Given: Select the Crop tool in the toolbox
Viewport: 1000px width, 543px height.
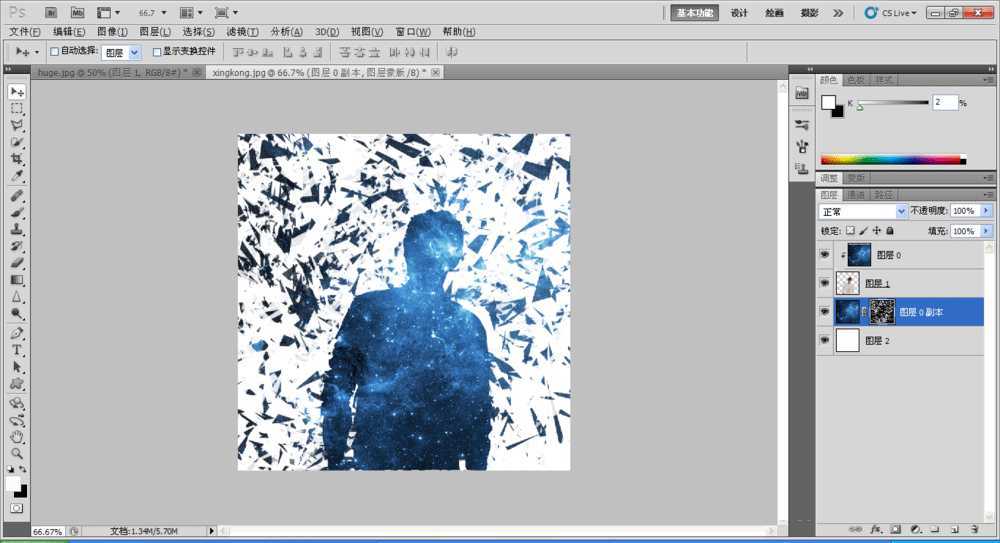Looking at the screenshot, I should coord(17,159).
